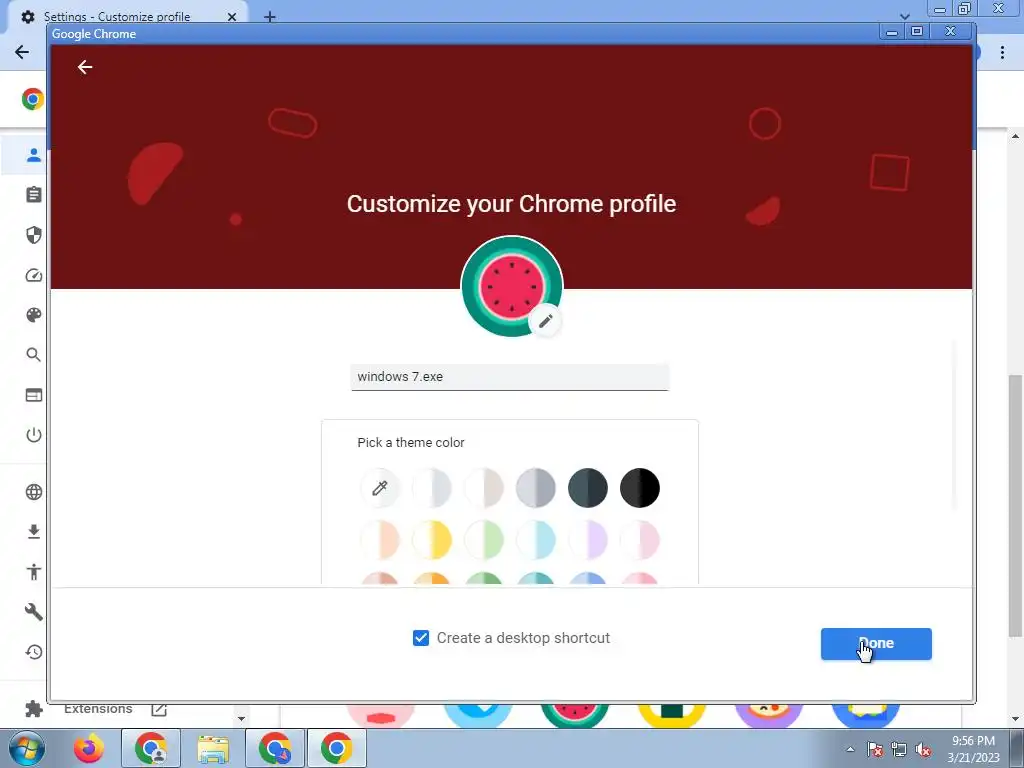Open Performance speedometer icon in sidebar
Screen dimensions: 1024x768
click(x=34, y=276)
